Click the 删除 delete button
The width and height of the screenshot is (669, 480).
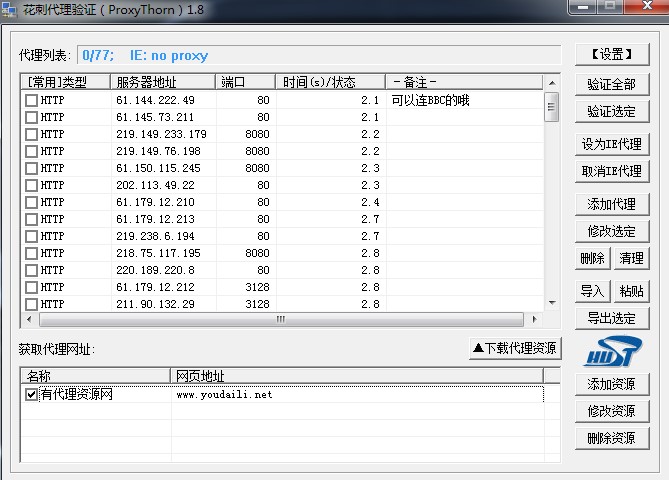click(593, 258)
